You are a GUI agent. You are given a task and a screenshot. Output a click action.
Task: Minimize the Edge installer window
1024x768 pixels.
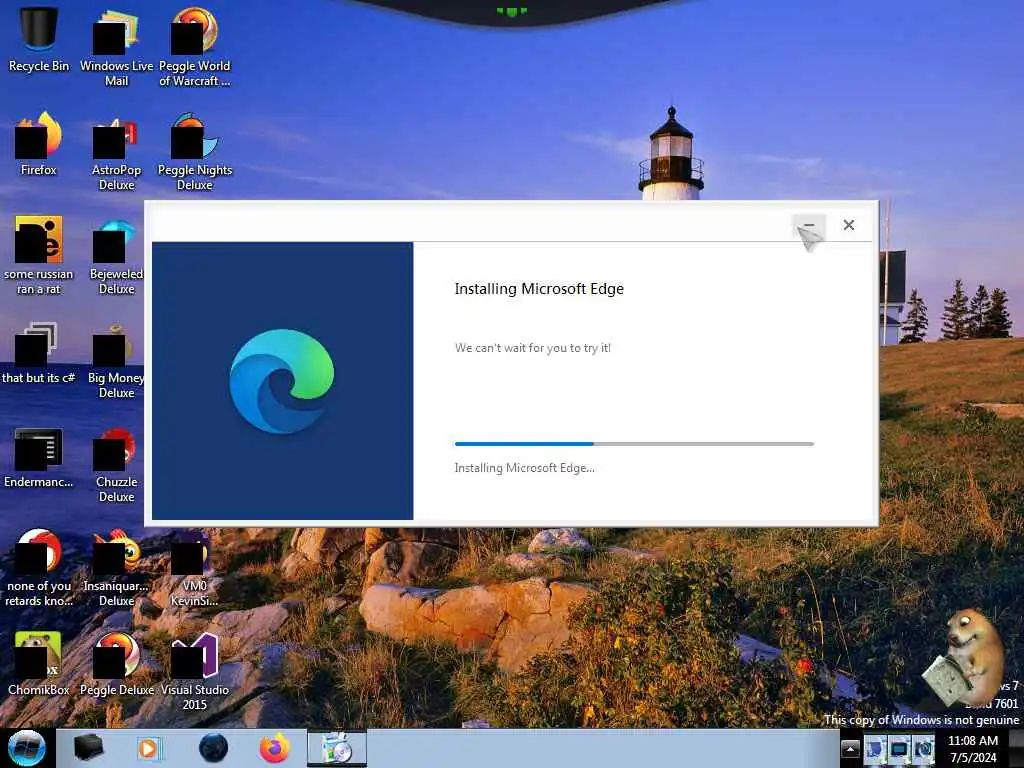(808, 225)
